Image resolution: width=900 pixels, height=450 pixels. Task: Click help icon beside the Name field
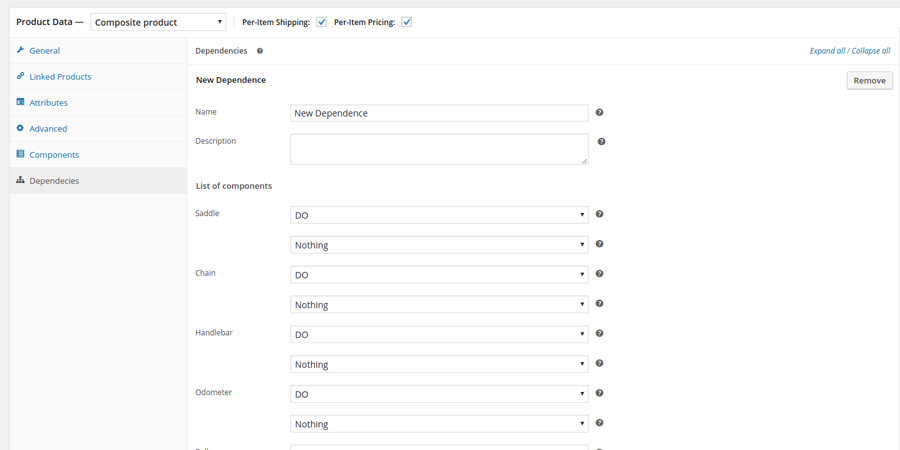[600, 113]
